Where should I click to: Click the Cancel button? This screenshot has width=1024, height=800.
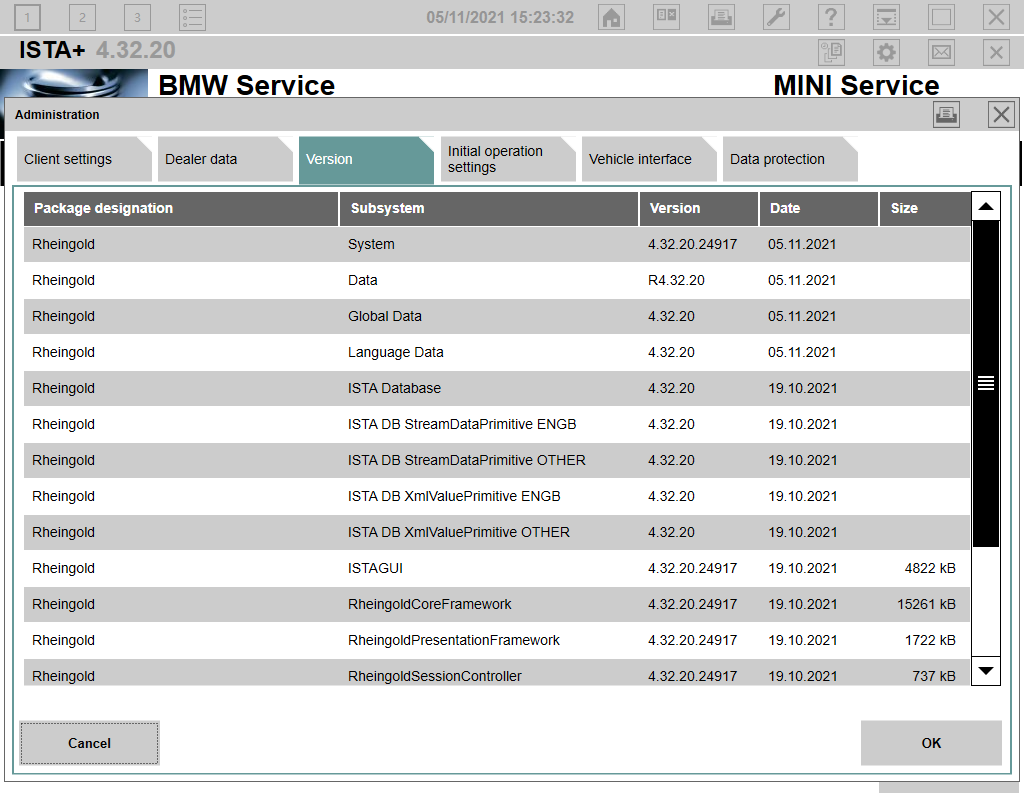(x=89, y=743)
